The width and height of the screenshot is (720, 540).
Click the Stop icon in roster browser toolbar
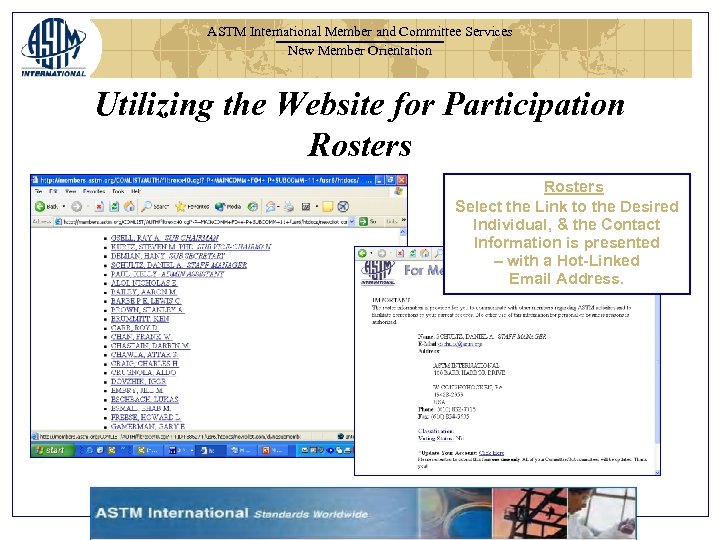click(x=99, y=207)
